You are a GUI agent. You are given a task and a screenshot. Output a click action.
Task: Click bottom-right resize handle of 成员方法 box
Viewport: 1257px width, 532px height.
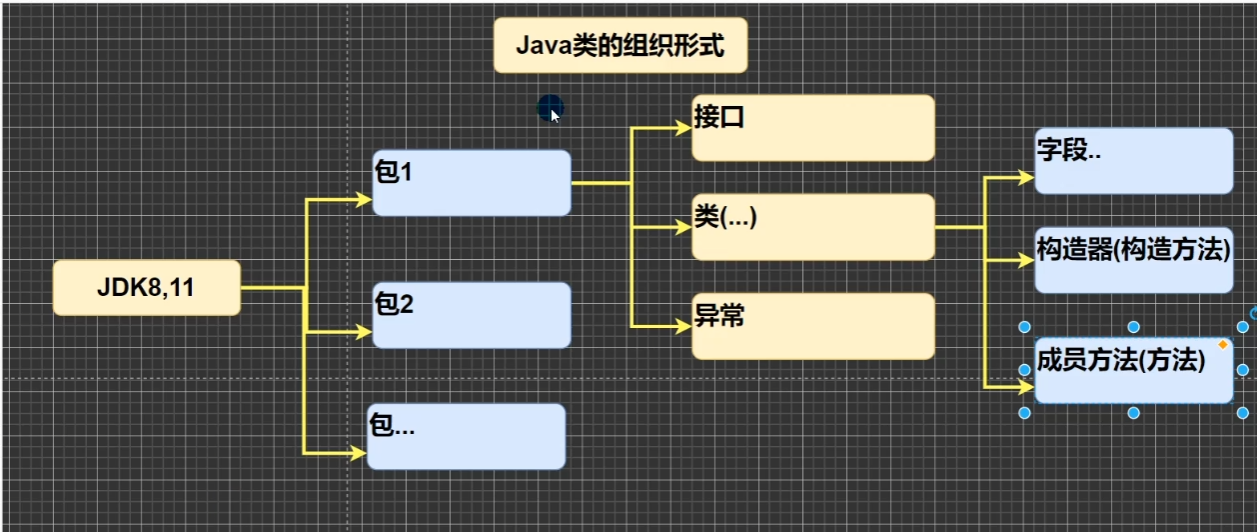pyautogui.click(x=1243, y=412)
